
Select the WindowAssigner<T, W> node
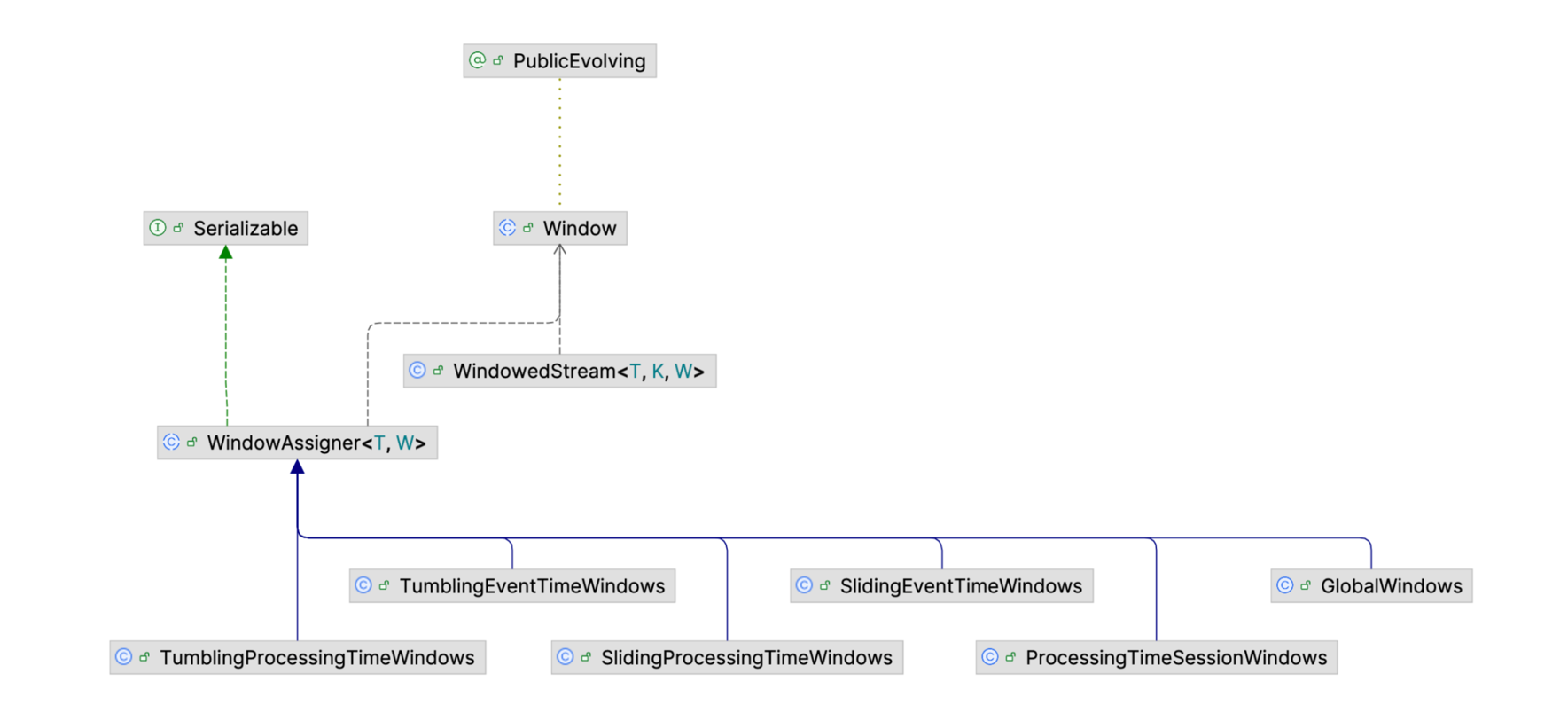(x=297, y=443)
